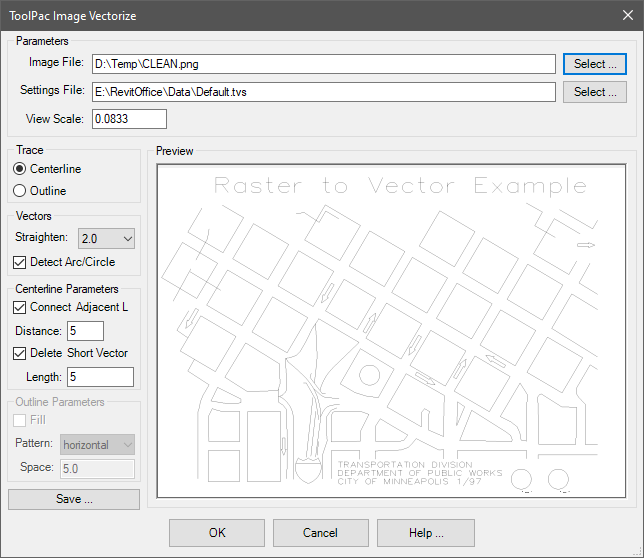Toggle Delete Short Vector checkbox
The height and width of the screenshot is (558, 644).
pyautogui.click(x=21, y=353)
